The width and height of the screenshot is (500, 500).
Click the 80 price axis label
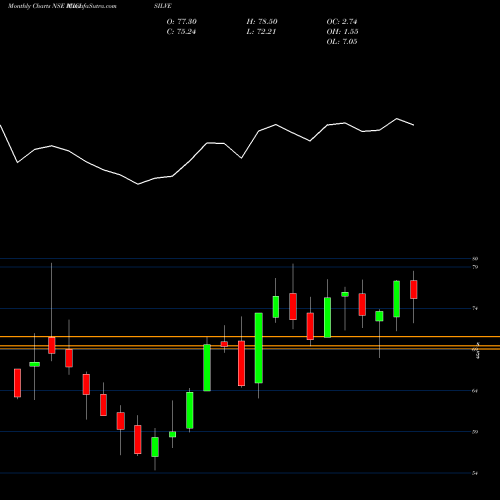coord(475,259)
